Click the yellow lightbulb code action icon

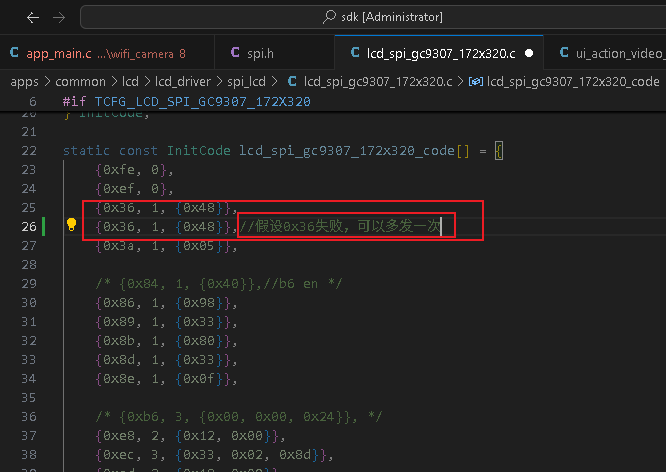[x=71, y=224]
